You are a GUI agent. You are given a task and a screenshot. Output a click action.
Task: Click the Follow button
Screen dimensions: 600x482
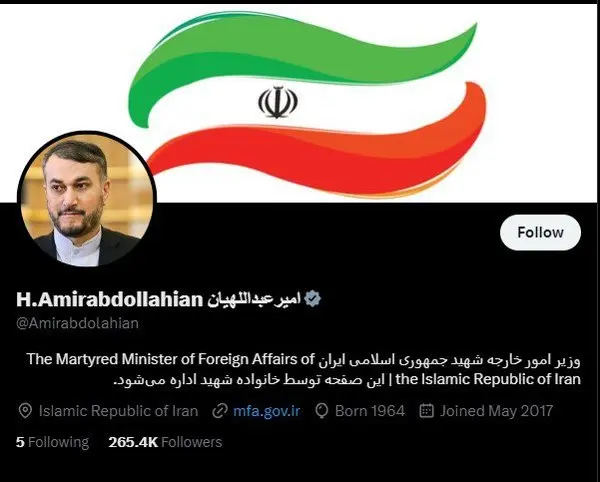[540, 233]
